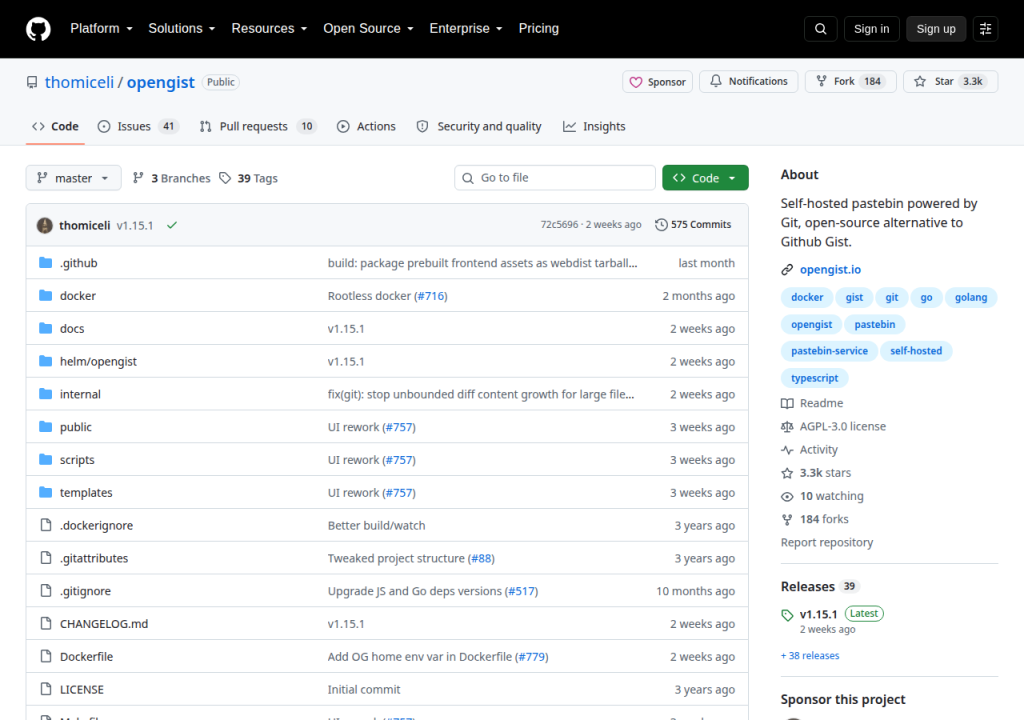
Task: Click the templates folder icon
Action: click(45, 492)
